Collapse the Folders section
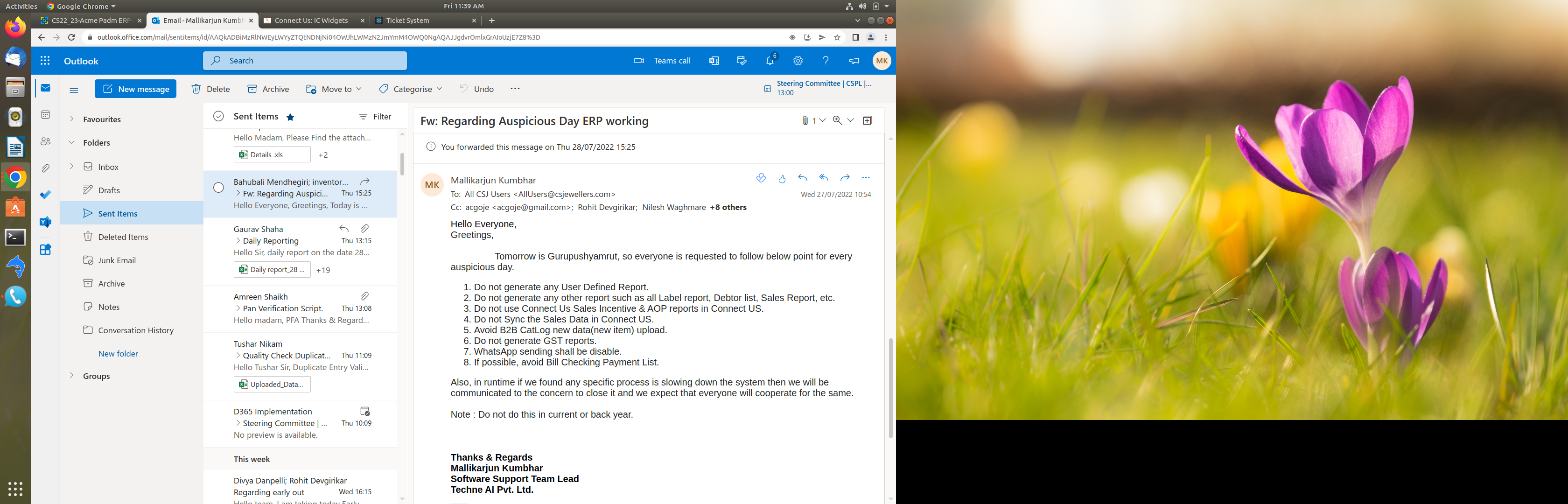Image resolution: width=1568 pixels, height=504 pixels. point(71,142)
